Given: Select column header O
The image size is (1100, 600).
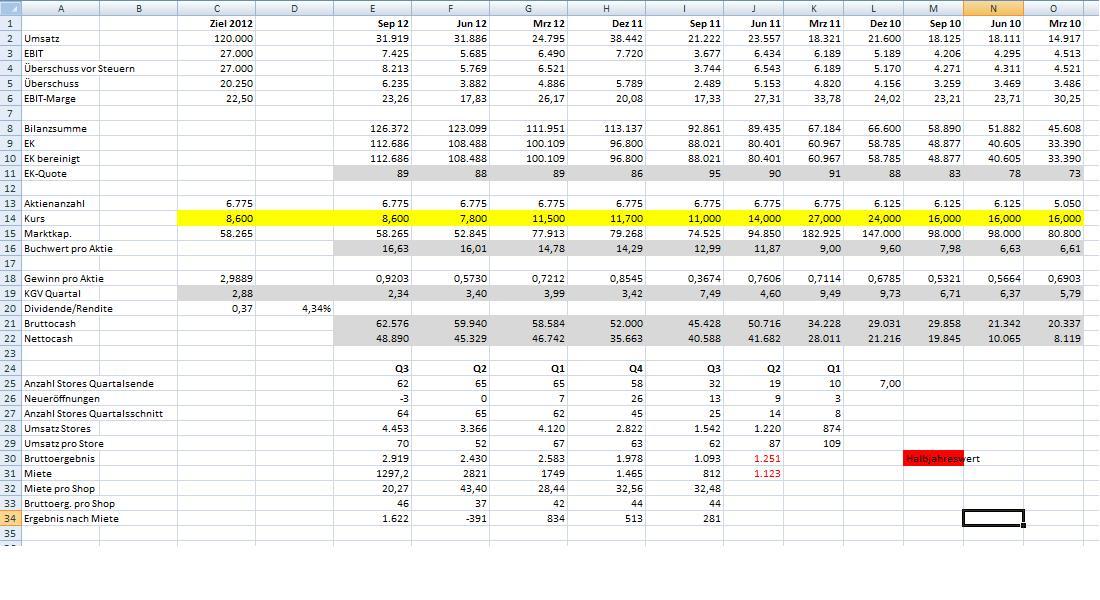Looking at the screenshot, I should pyautogui.click(x=1053, y=8).
